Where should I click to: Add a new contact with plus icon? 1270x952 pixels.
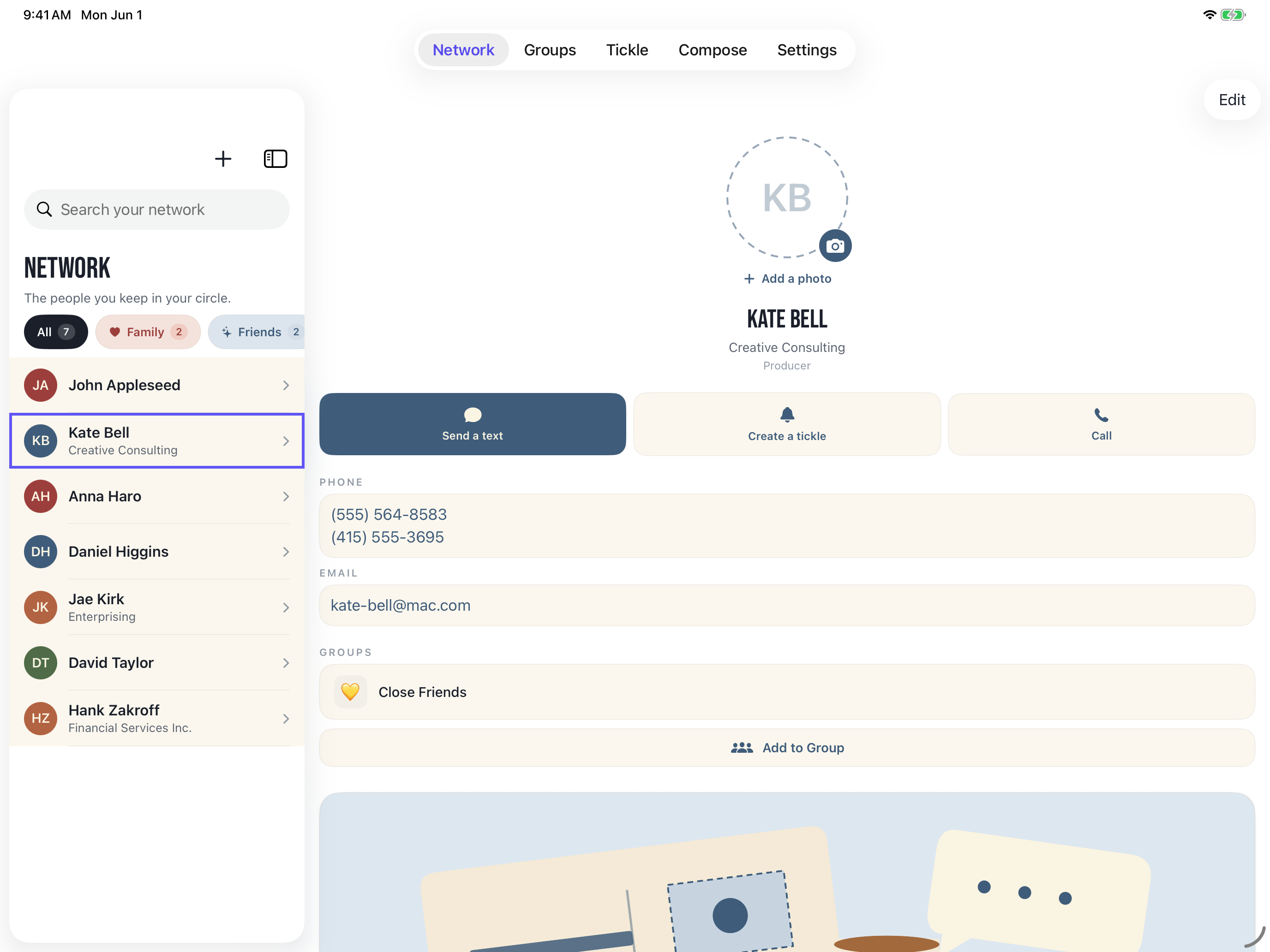click(223, 159)
